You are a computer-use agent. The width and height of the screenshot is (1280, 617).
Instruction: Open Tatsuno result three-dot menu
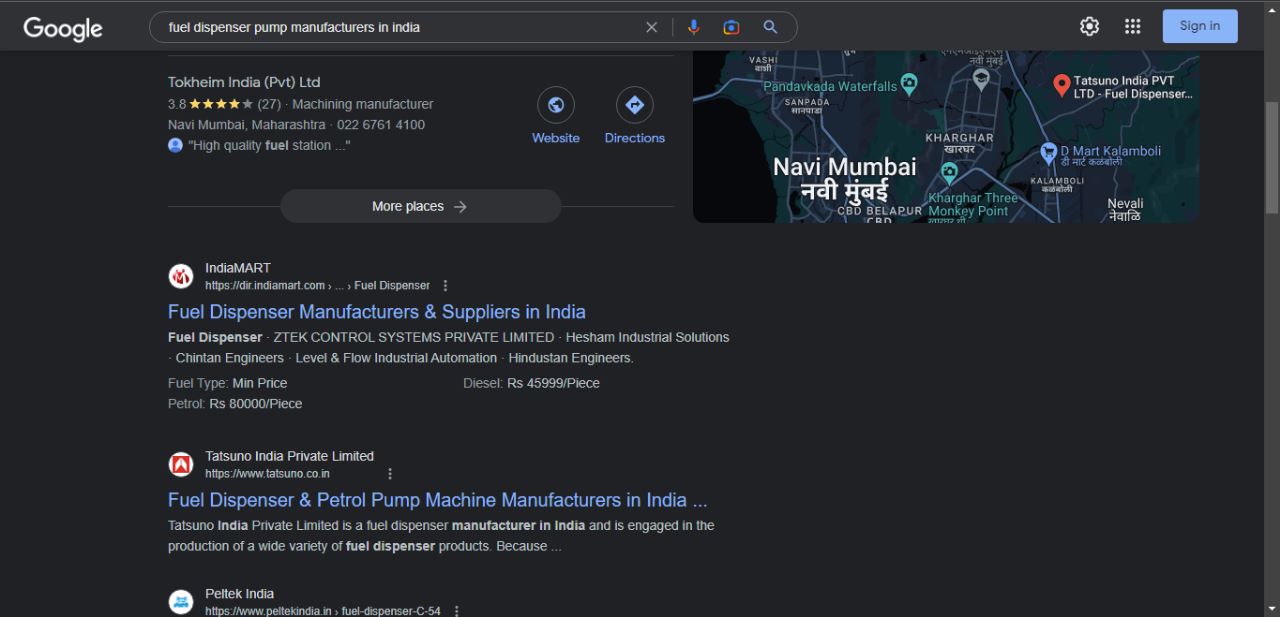(x=390, y=474)
